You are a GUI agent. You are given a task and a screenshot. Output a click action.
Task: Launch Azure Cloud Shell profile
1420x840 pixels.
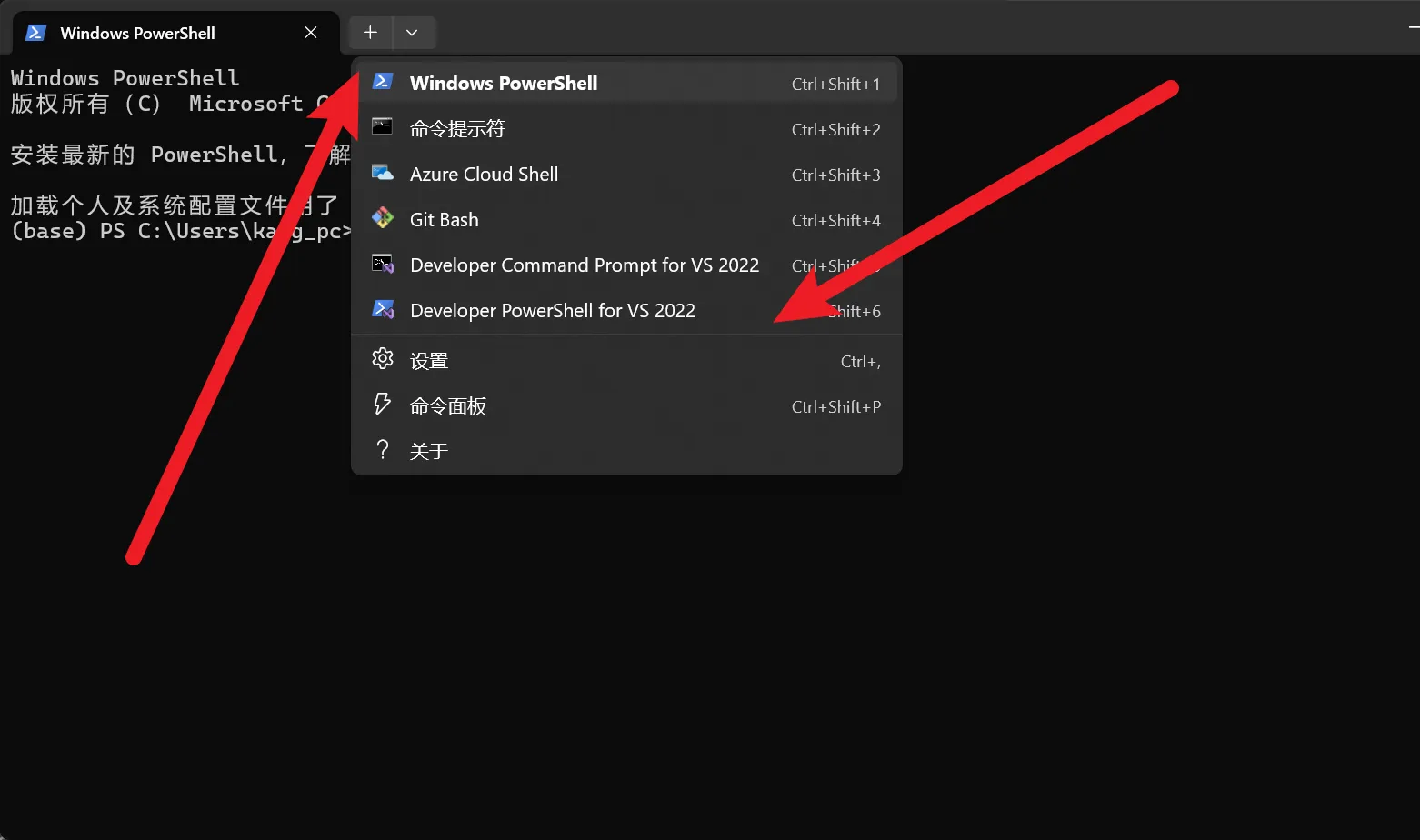(x=626, y=175)
